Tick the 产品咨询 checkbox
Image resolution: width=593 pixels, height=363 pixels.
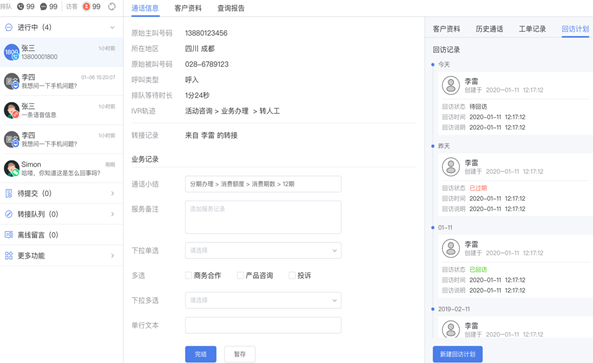(240, 275)
